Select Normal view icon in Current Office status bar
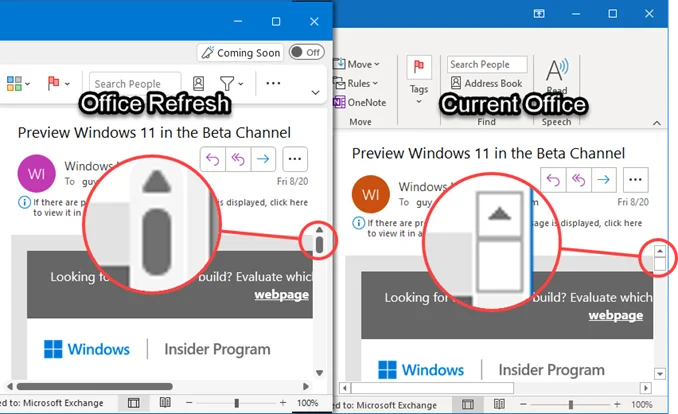The width and height of the screenshot is (678, 414). click(x=468, y=405)
